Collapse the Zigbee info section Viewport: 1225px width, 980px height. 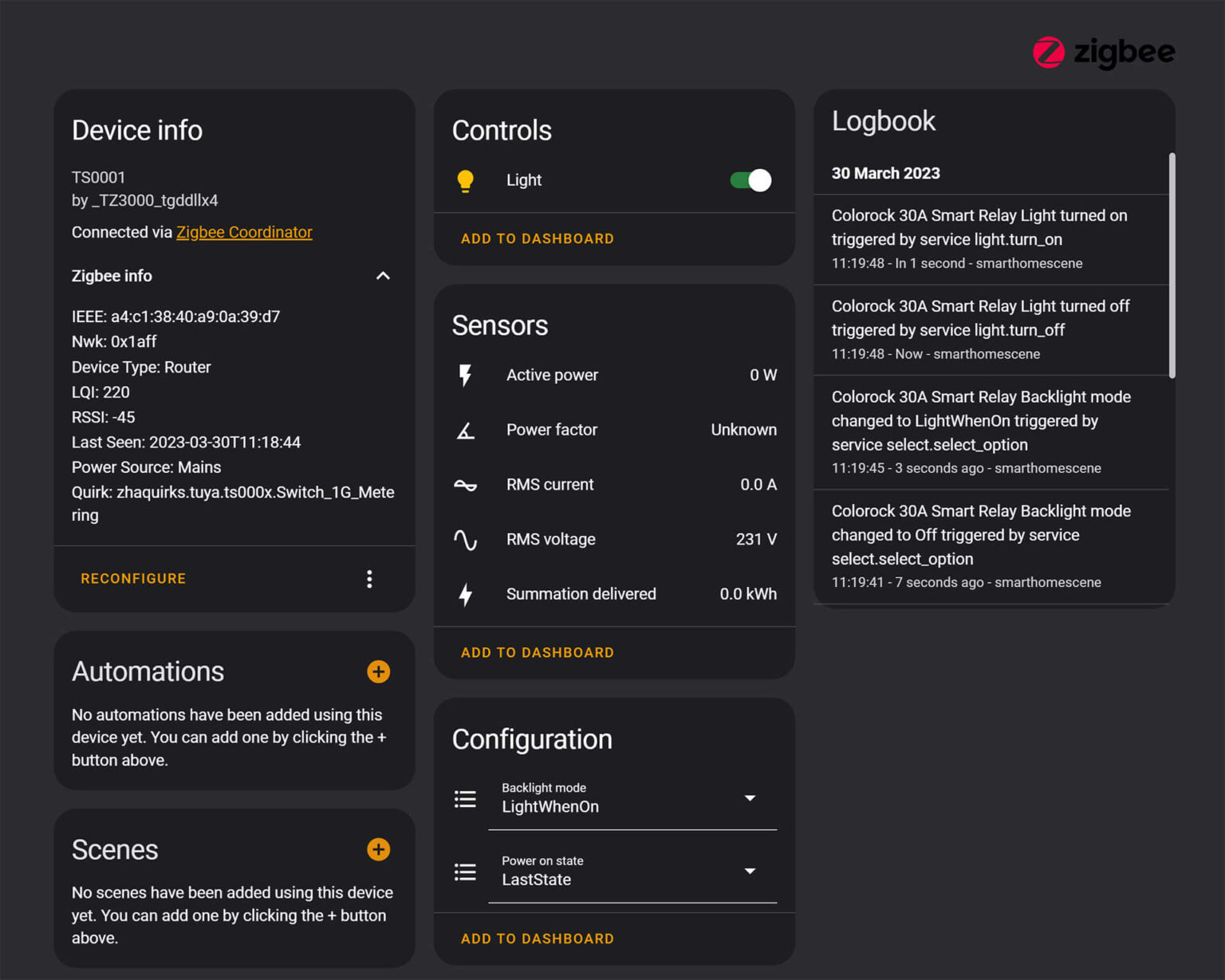coord(383,276)
